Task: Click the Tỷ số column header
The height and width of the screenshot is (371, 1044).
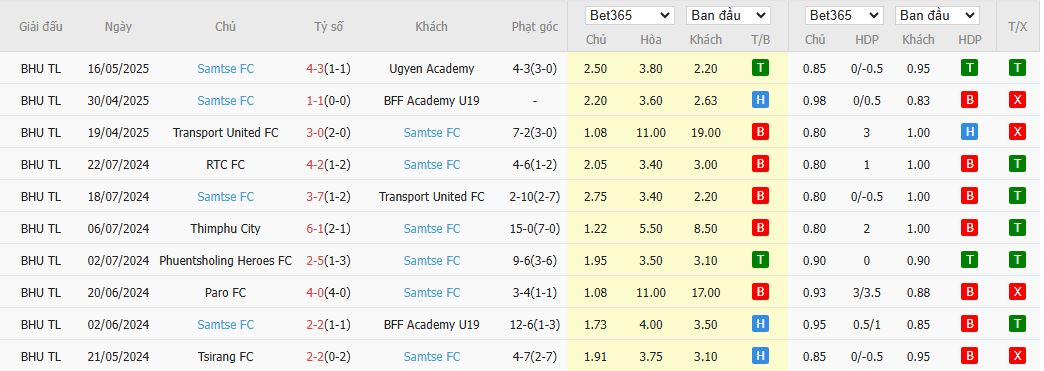Action: [x=329, y=27]
